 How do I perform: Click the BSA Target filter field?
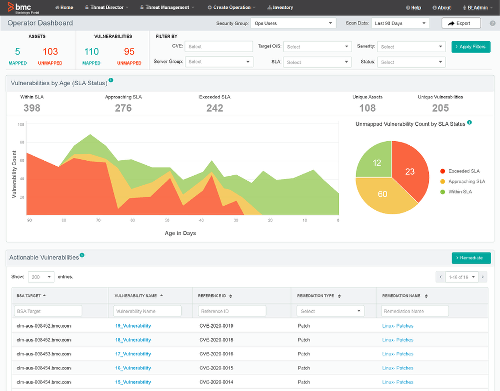[48, 311]
